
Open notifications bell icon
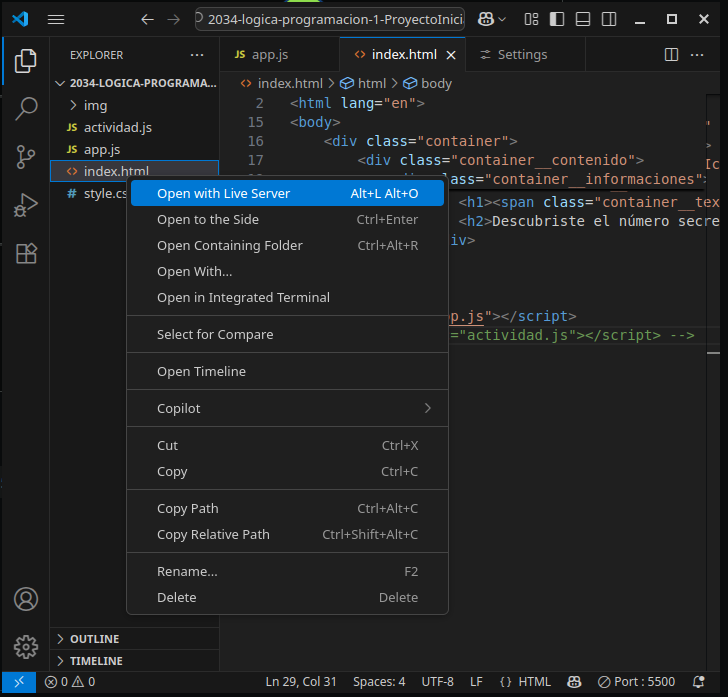698,682
